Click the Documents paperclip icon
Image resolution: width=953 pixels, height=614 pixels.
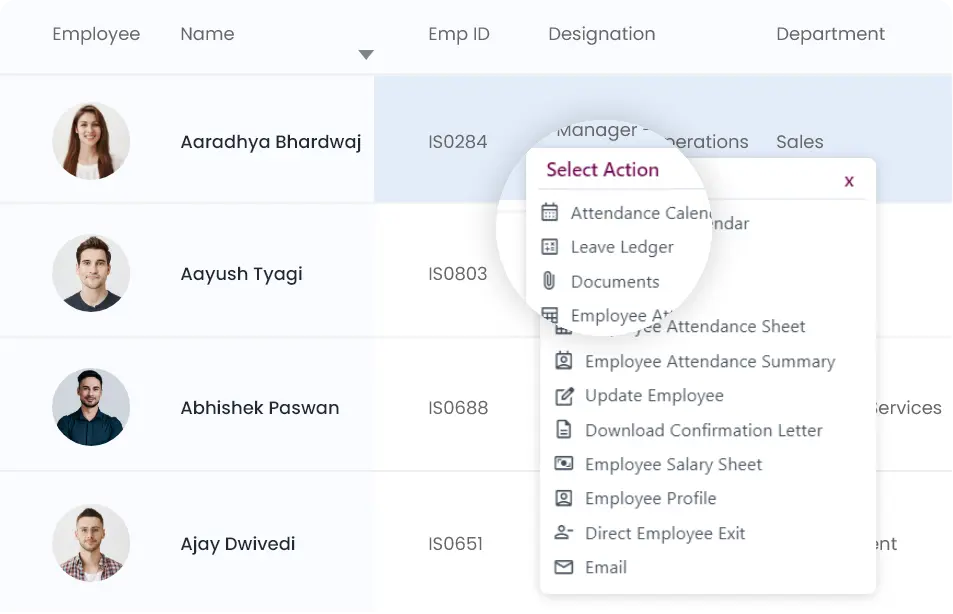[549, 281]
